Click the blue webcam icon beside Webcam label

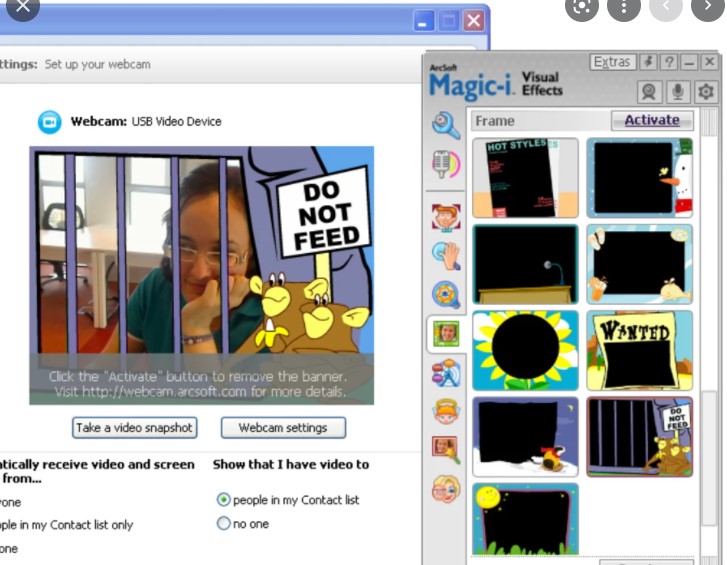(50, 122)
